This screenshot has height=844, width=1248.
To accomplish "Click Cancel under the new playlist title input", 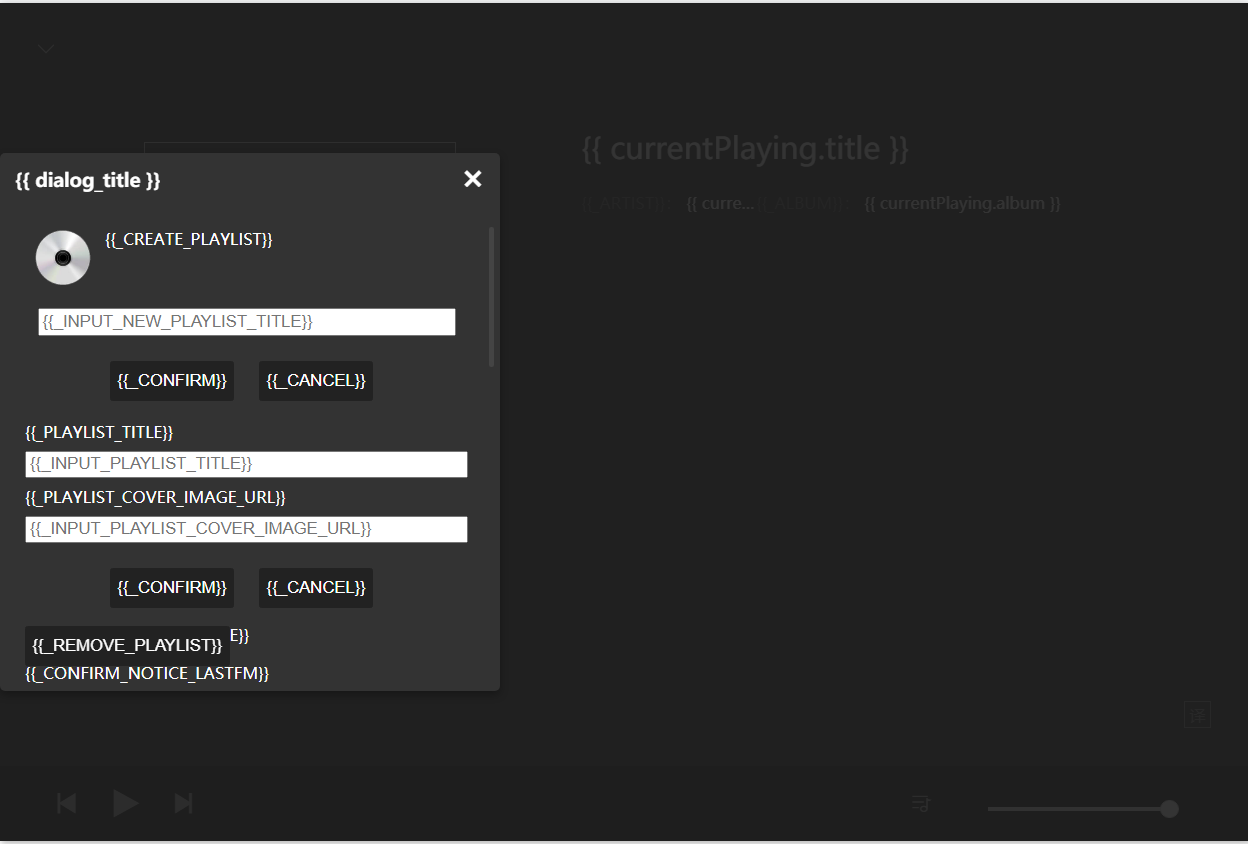I will pos(316,381).
